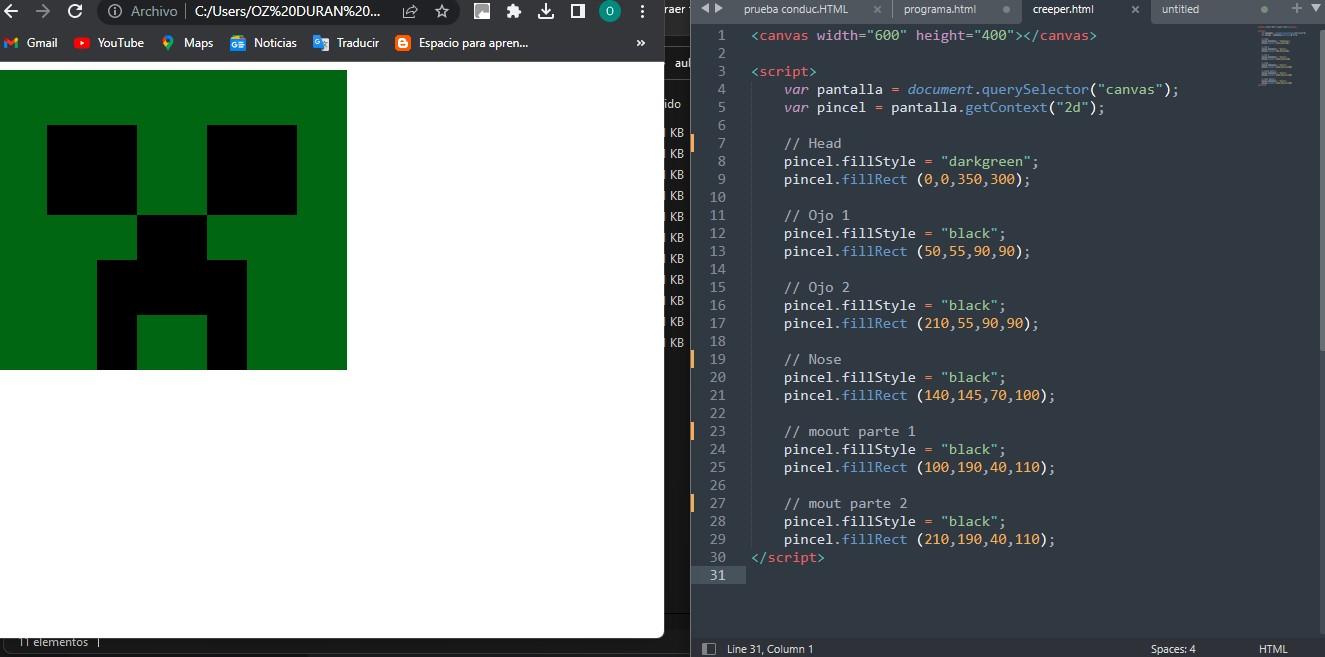Click line number 31 in the gutter

pyautogui.click(x=717, y=575)
